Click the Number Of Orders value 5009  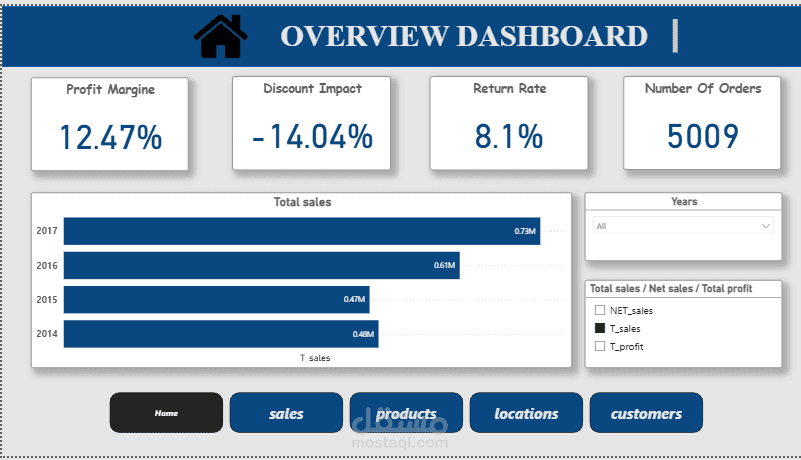702,136
